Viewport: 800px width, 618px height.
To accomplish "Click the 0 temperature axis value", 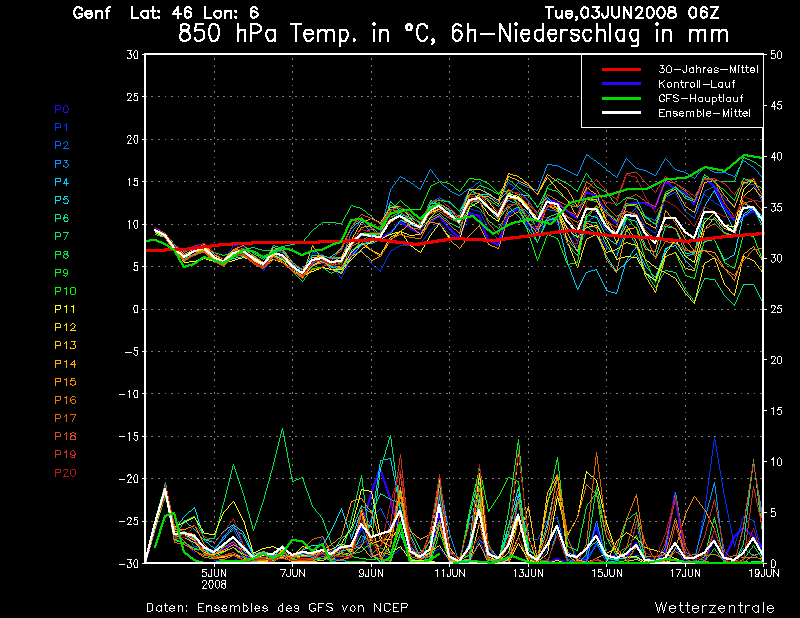I will tap(136, 309).
